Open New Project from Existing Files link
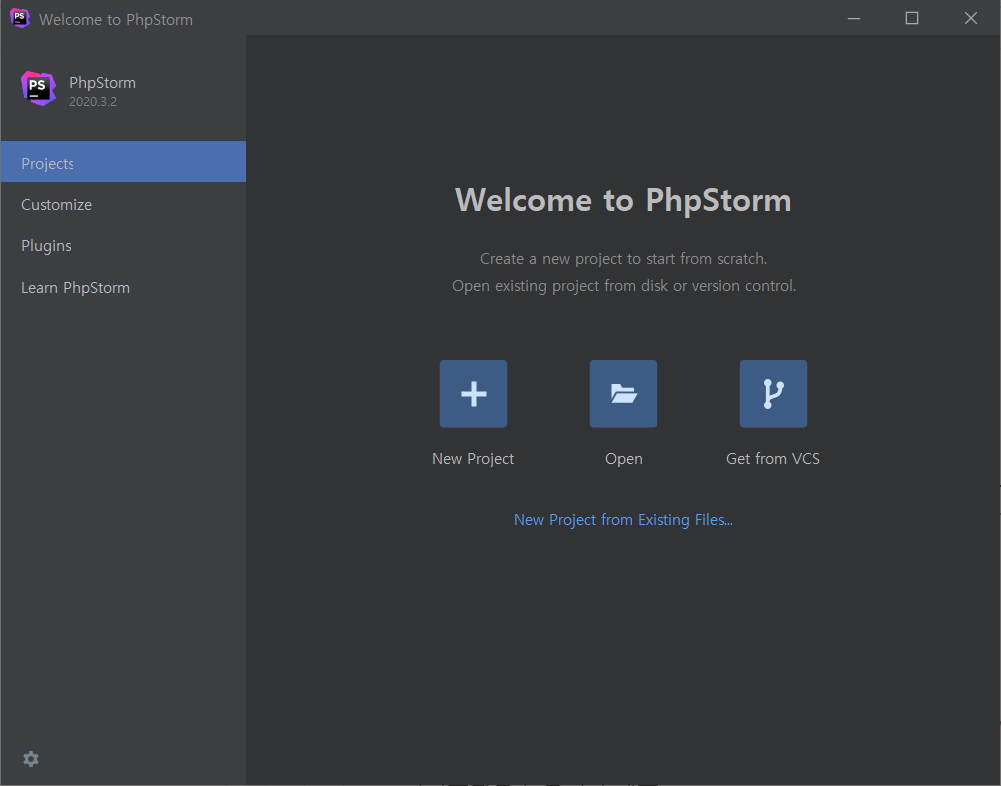1001x786 pixels. (623, 520)
